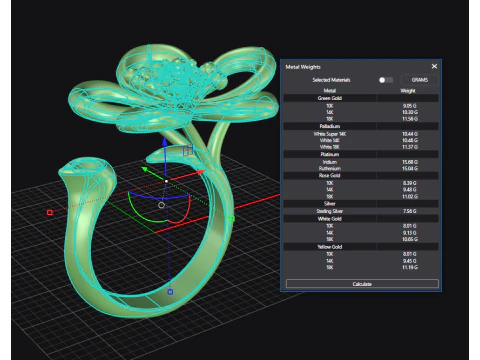Select the Sterling Silver row
Viewport: 480px width, 360px height.
coord(361,211)
